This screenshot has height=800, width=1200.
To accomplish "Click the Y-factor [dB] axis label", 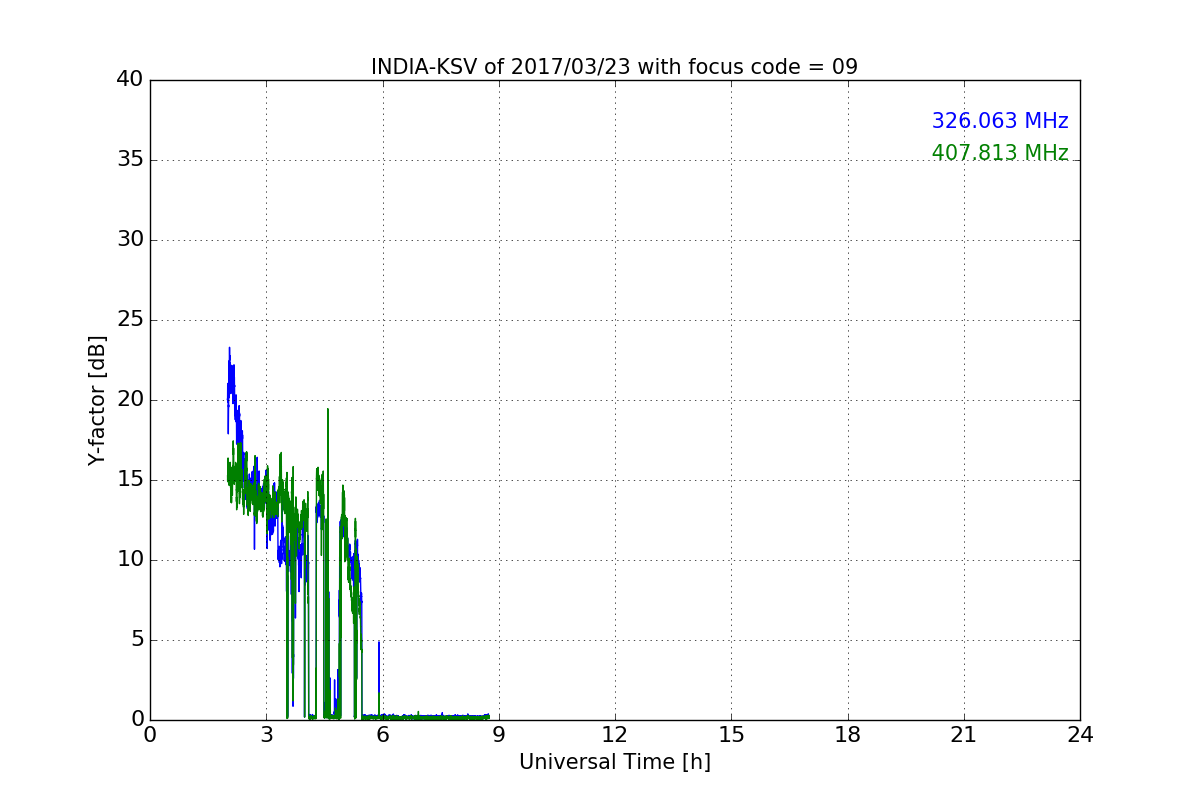I will point(97,400).
